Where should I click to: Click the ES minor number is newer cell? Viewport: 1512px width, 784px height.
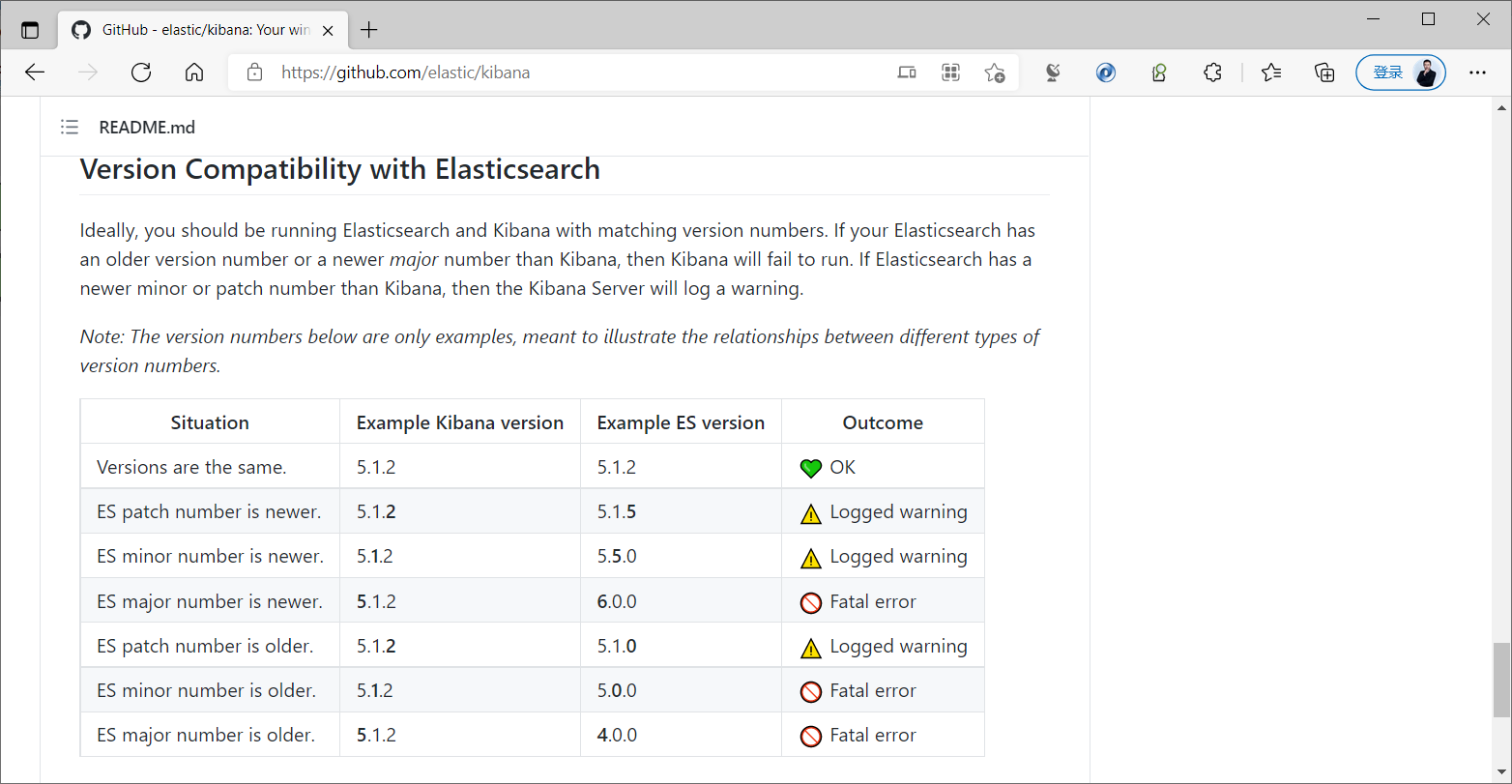pos(210,556)
